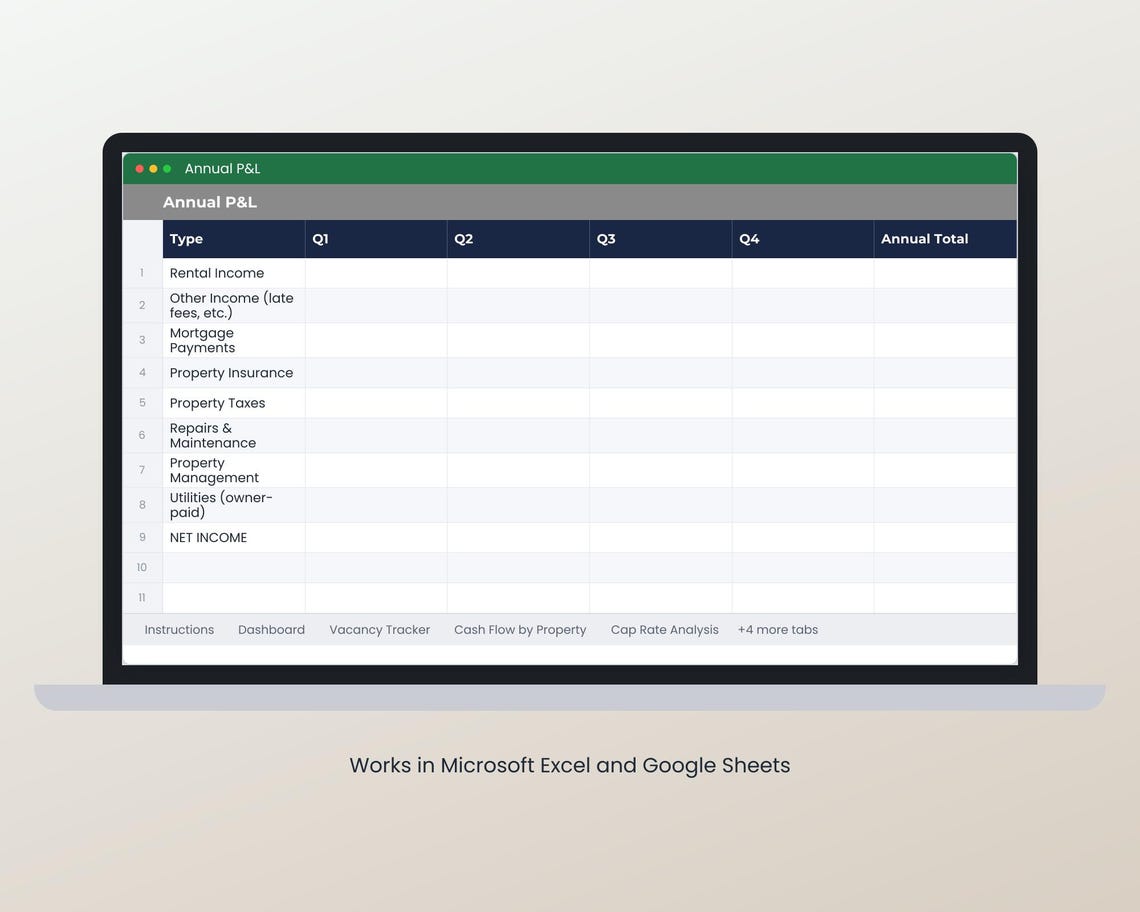Select row number 9 header
The width and height of the screenshot is (1140, 912).
[x=142, y=537]
